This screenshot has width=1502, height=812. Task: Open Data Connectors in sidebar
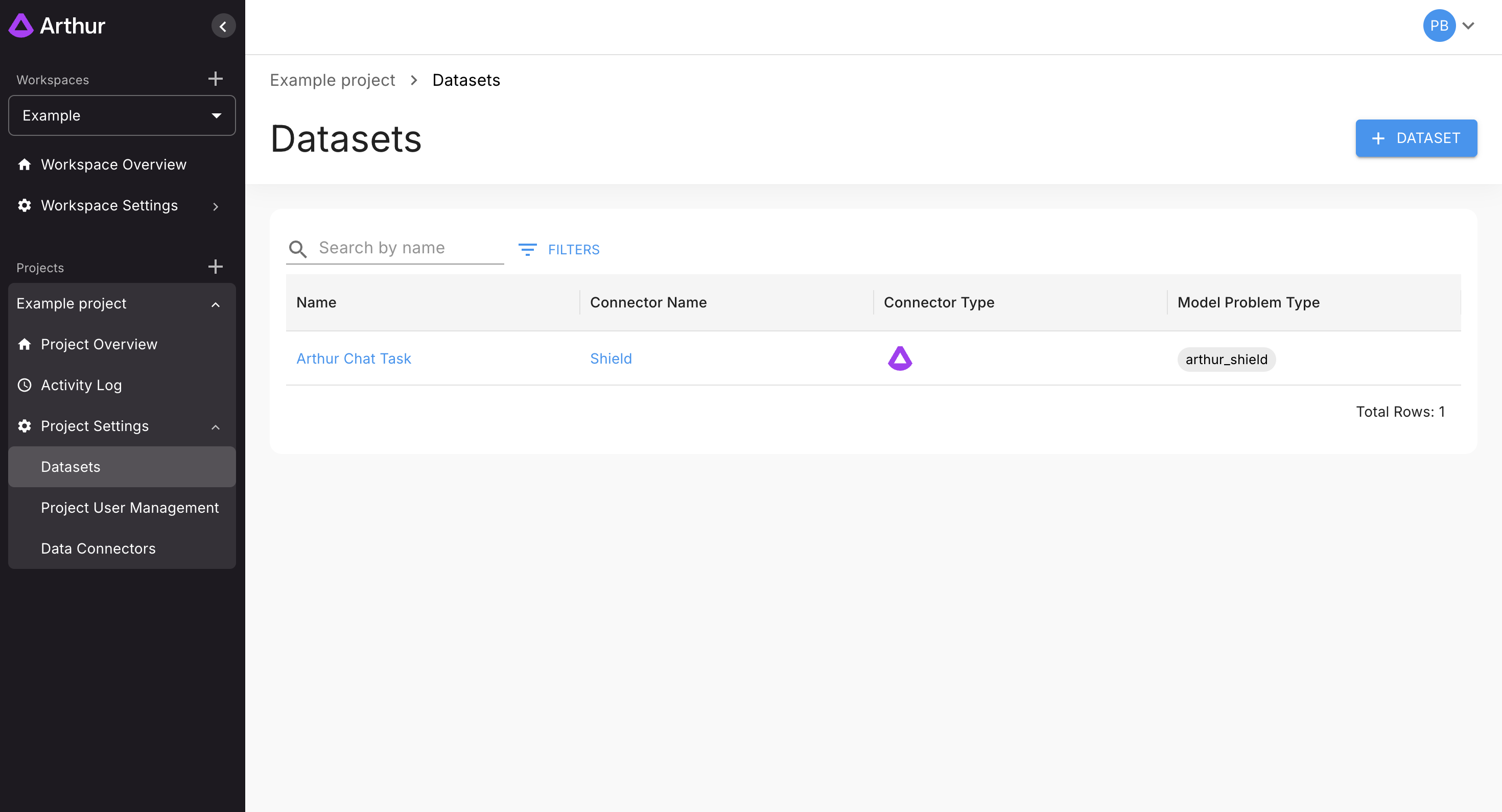pos(98,548)
